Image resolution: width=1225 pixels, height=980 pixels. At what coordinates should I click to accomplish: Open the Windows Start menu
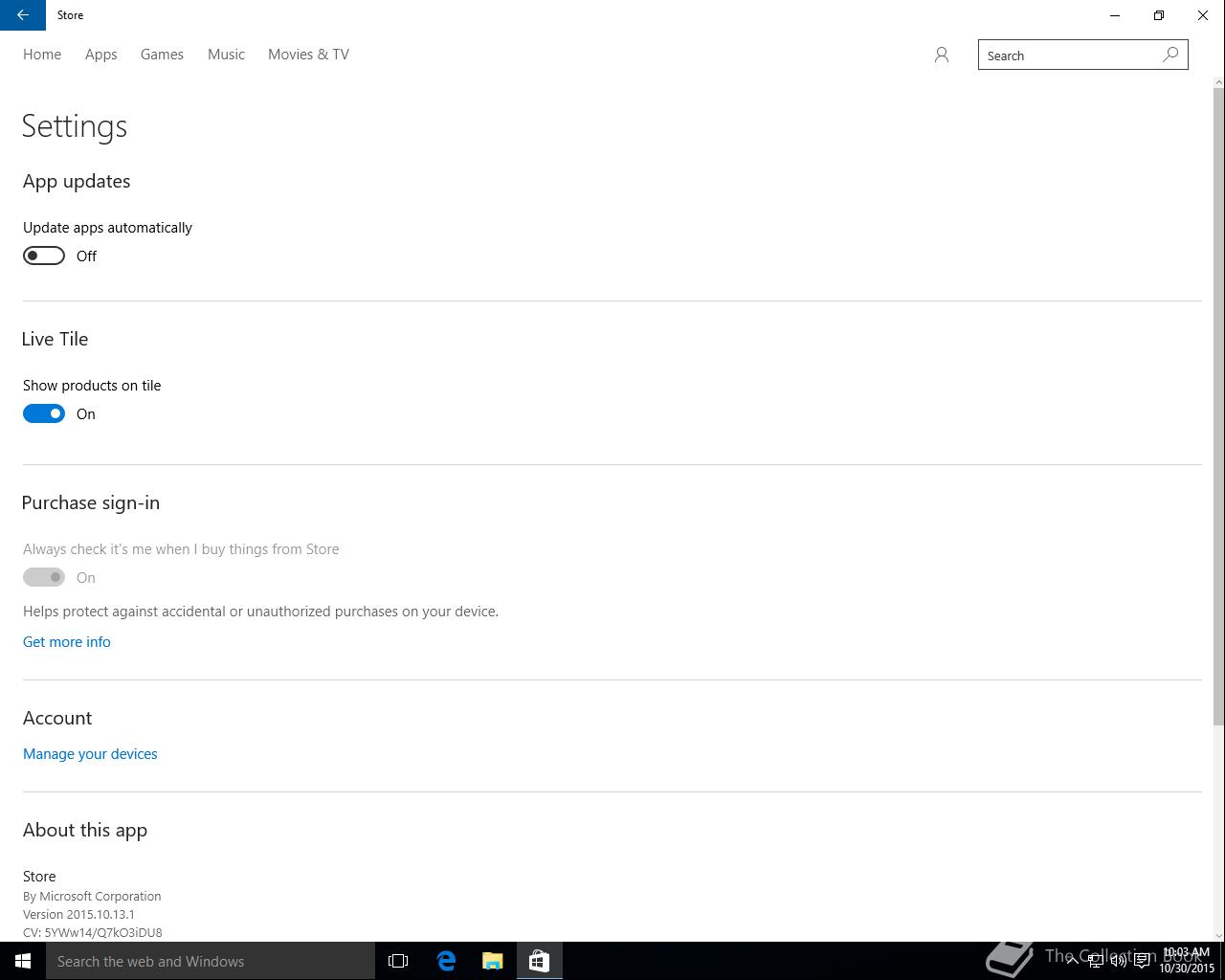pyautogui.click(x=23, y=961)
